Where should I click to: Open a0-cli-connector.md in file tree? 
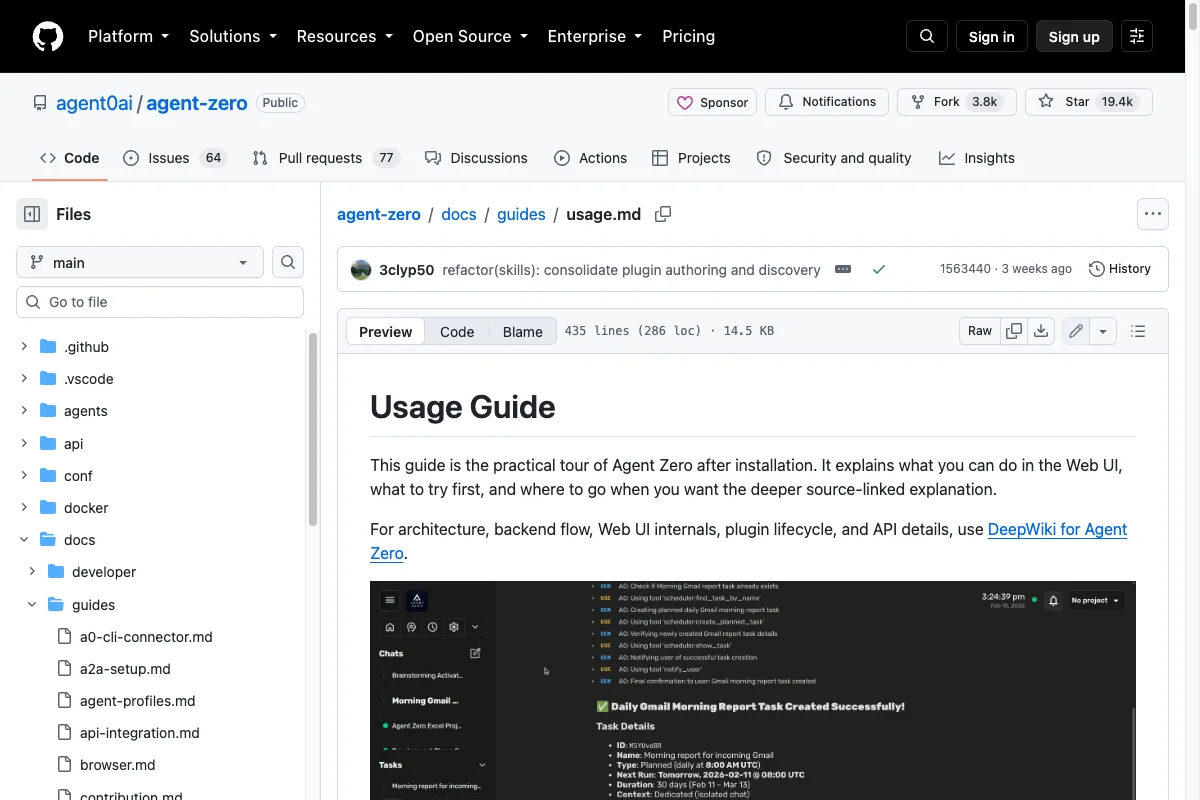pyautogui.click(x=146, y=637)
